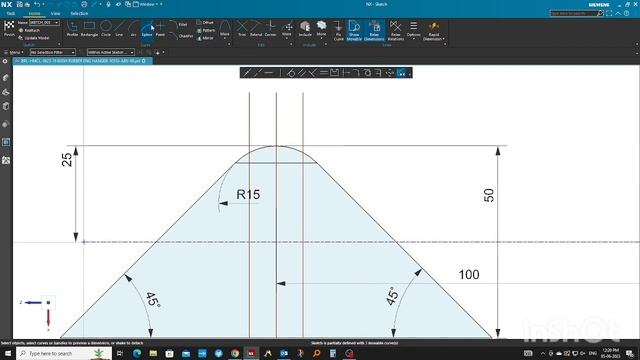The image size is (640, 360).
Task: Click the Offset curve tool
Action: [x=205, y=22]
